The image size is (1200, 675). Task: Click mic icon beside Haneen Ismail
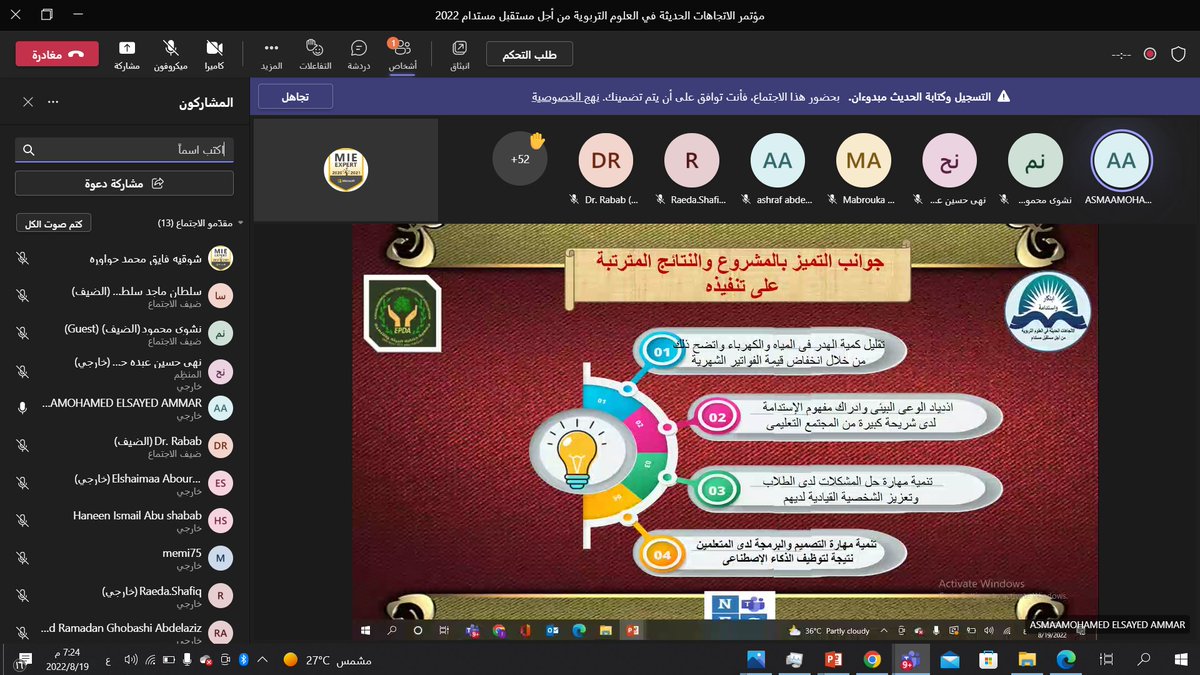click(x=22, y=521)
